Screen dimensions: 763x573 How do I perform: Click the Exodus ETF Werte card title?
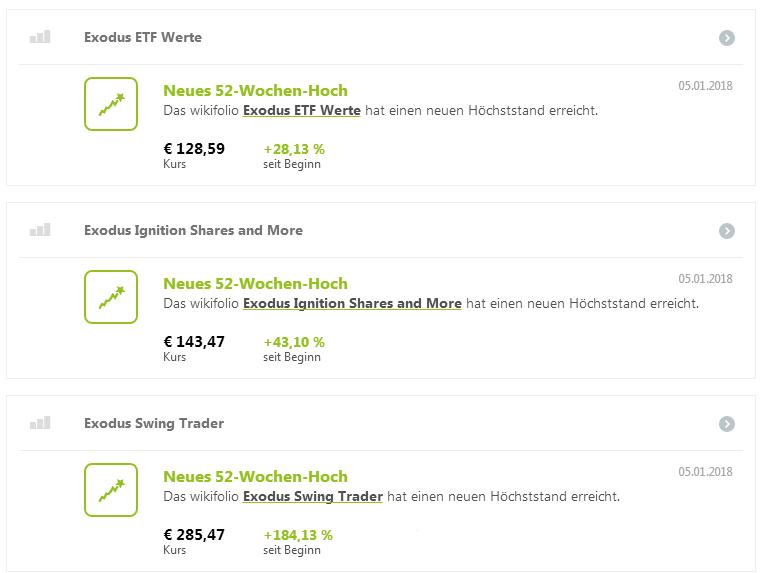coord(143,37)
